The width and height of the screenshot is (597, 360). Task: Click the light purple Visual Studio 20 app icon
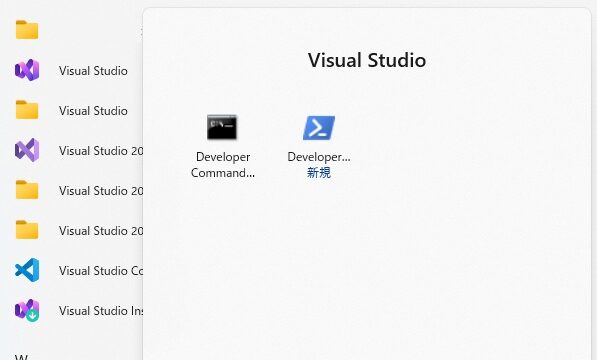(x=27, y=150)
